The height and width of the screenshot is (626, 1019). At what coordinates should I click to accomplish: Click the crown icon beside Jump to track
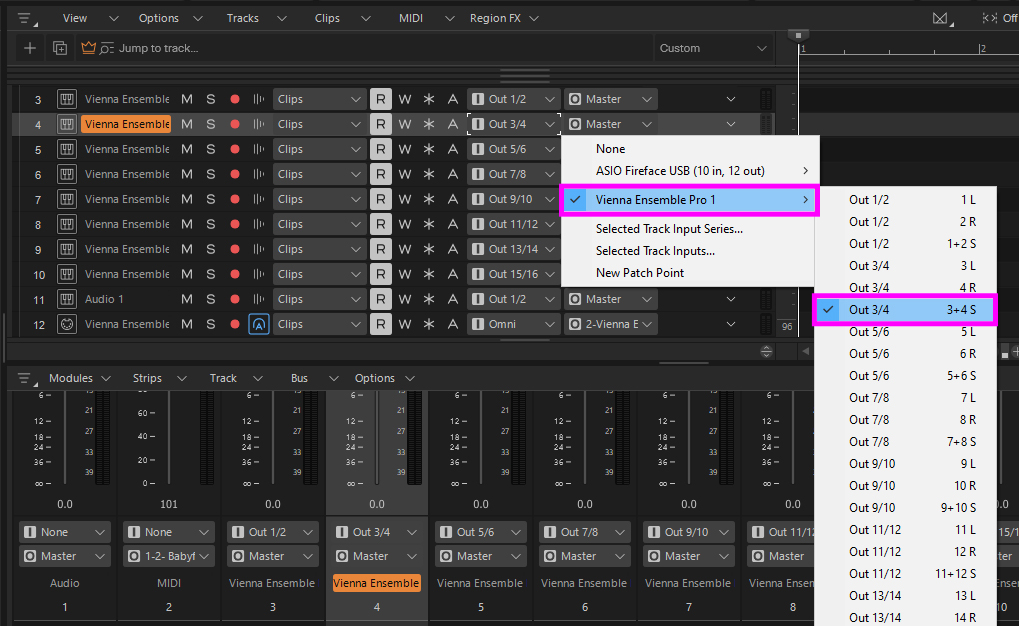[x=88, y=47]
